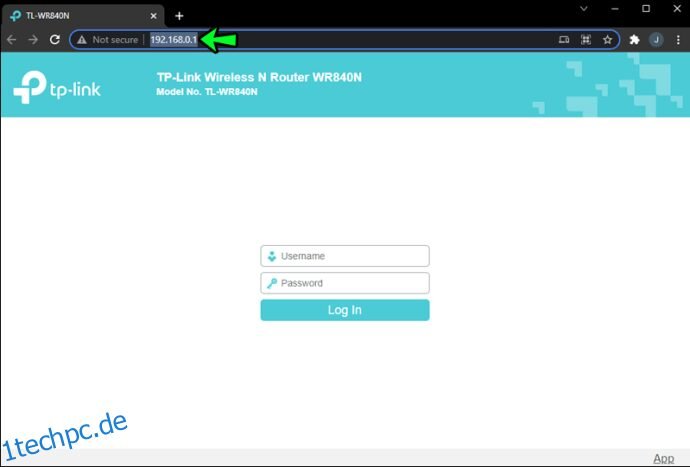The width and height of the screenshot is (690, 467).
Task: View the Not secure site warning
Action: (x=107, y=40)
